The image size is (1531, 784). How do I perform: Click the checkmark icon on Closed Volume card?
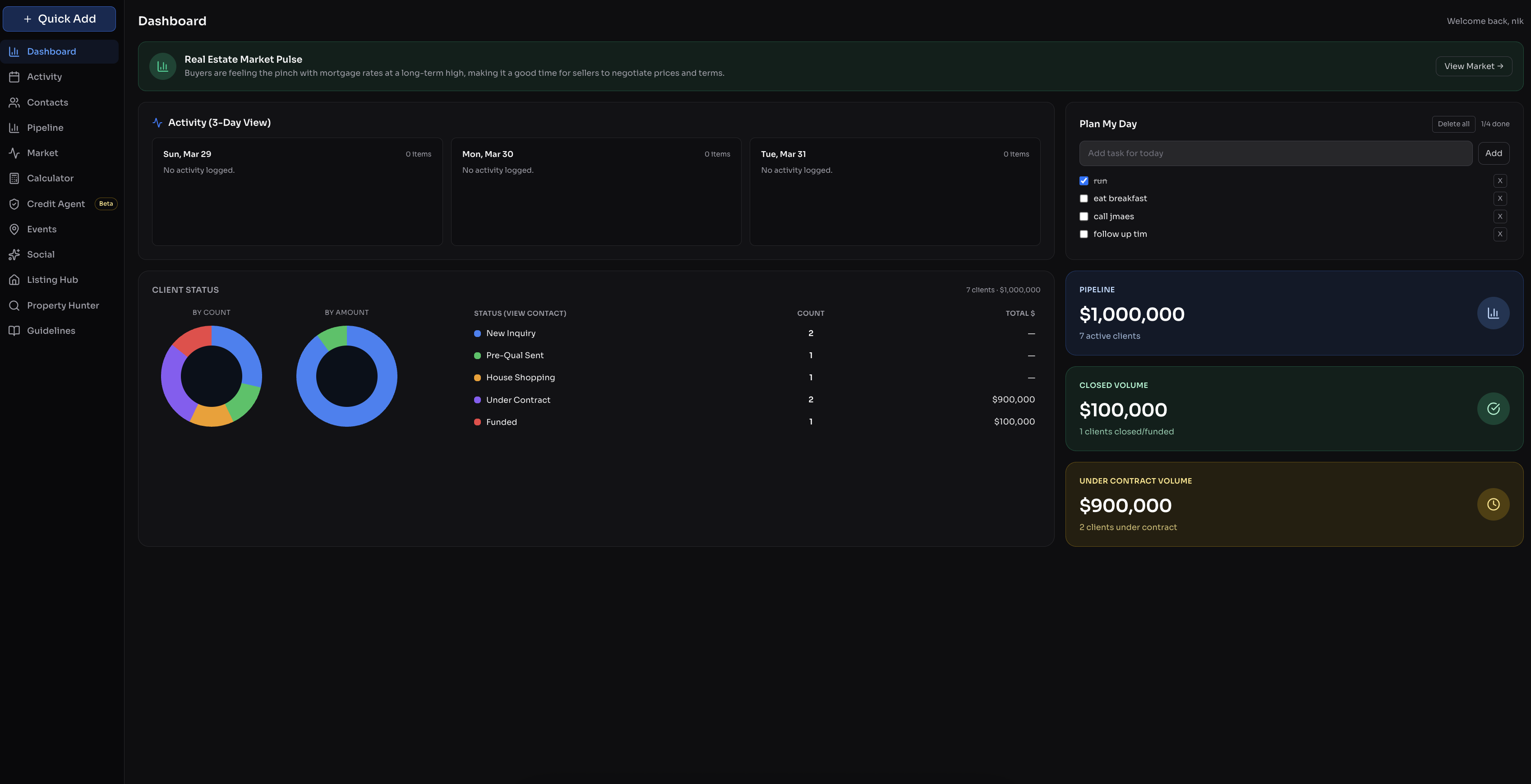tap(1493, 408)
